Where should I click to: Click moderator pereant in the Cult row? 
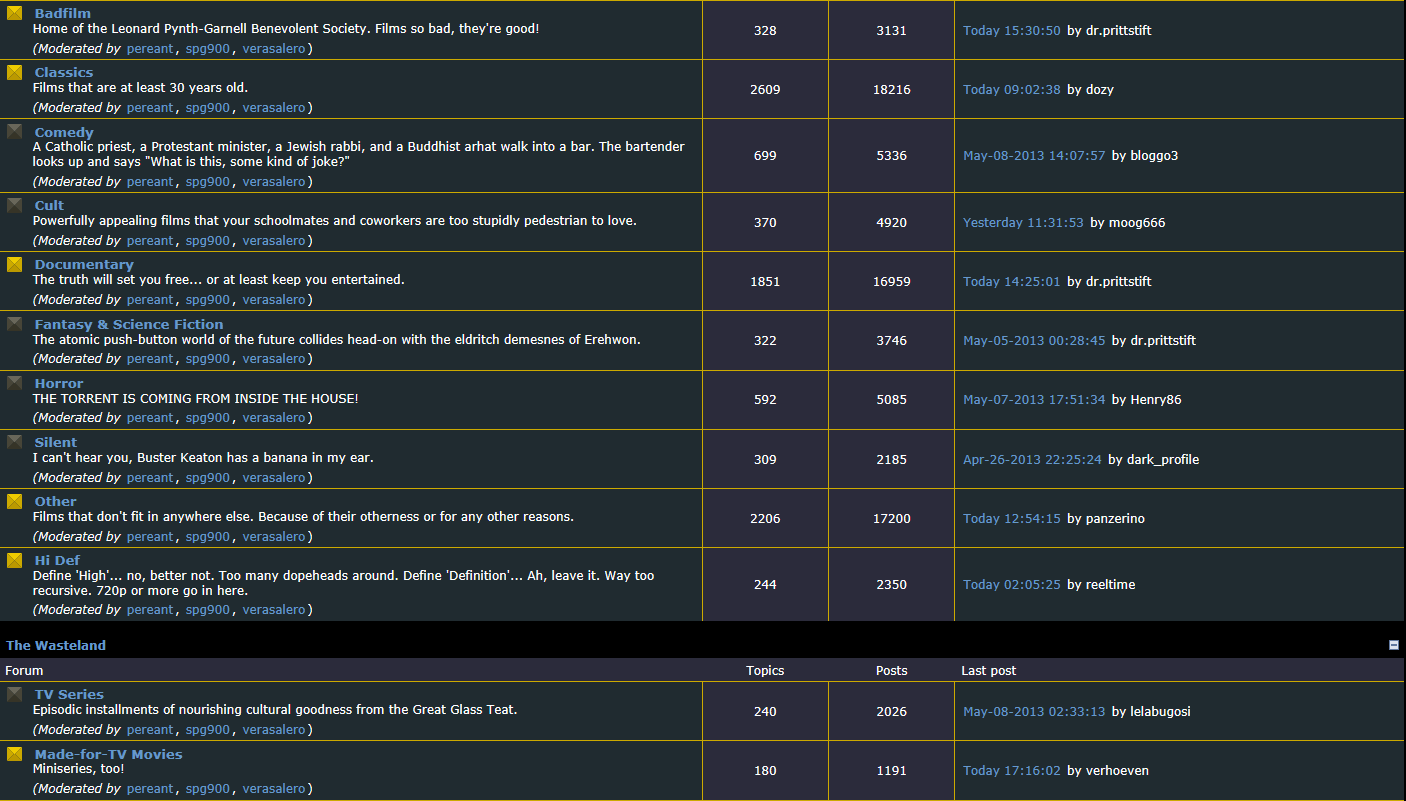[150, 240]
